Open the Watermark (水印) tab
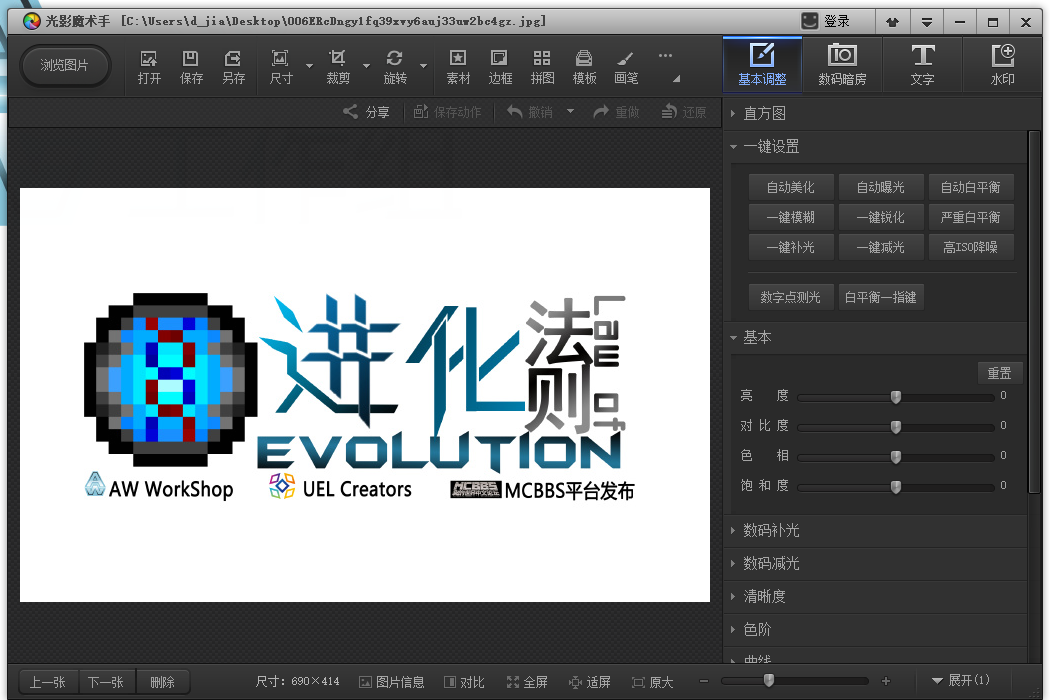This screenshot has width=1050, height=700. coord(1002,65)
